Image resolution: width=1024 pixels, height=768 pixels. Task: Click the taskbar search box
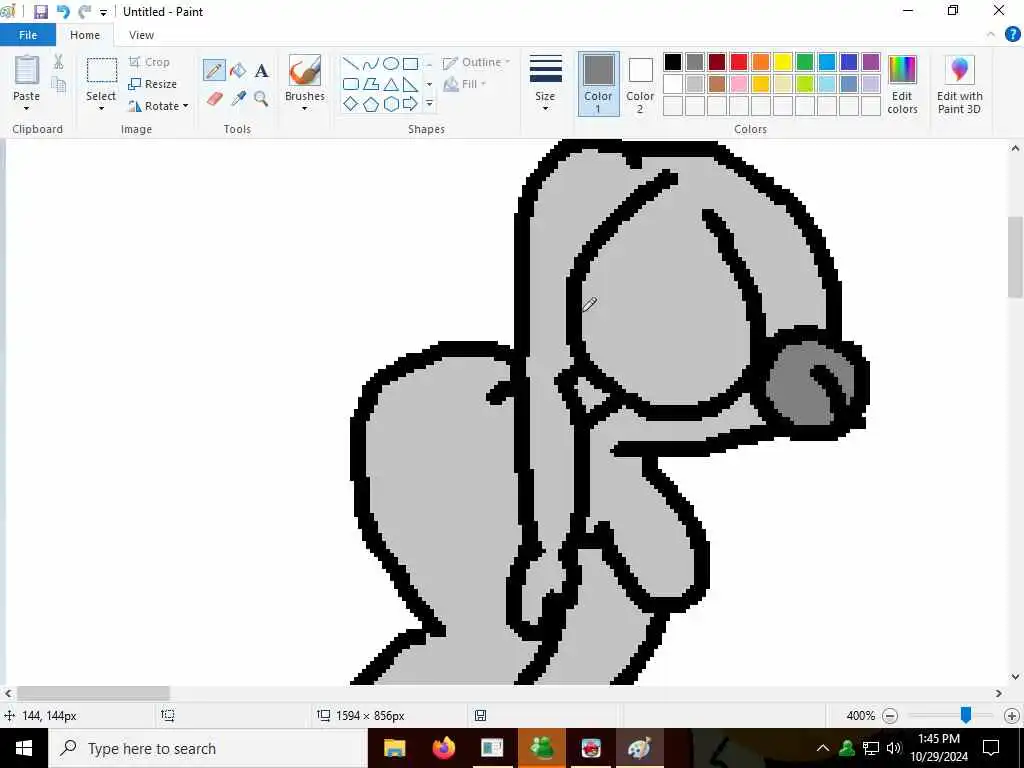pos(208,748)
